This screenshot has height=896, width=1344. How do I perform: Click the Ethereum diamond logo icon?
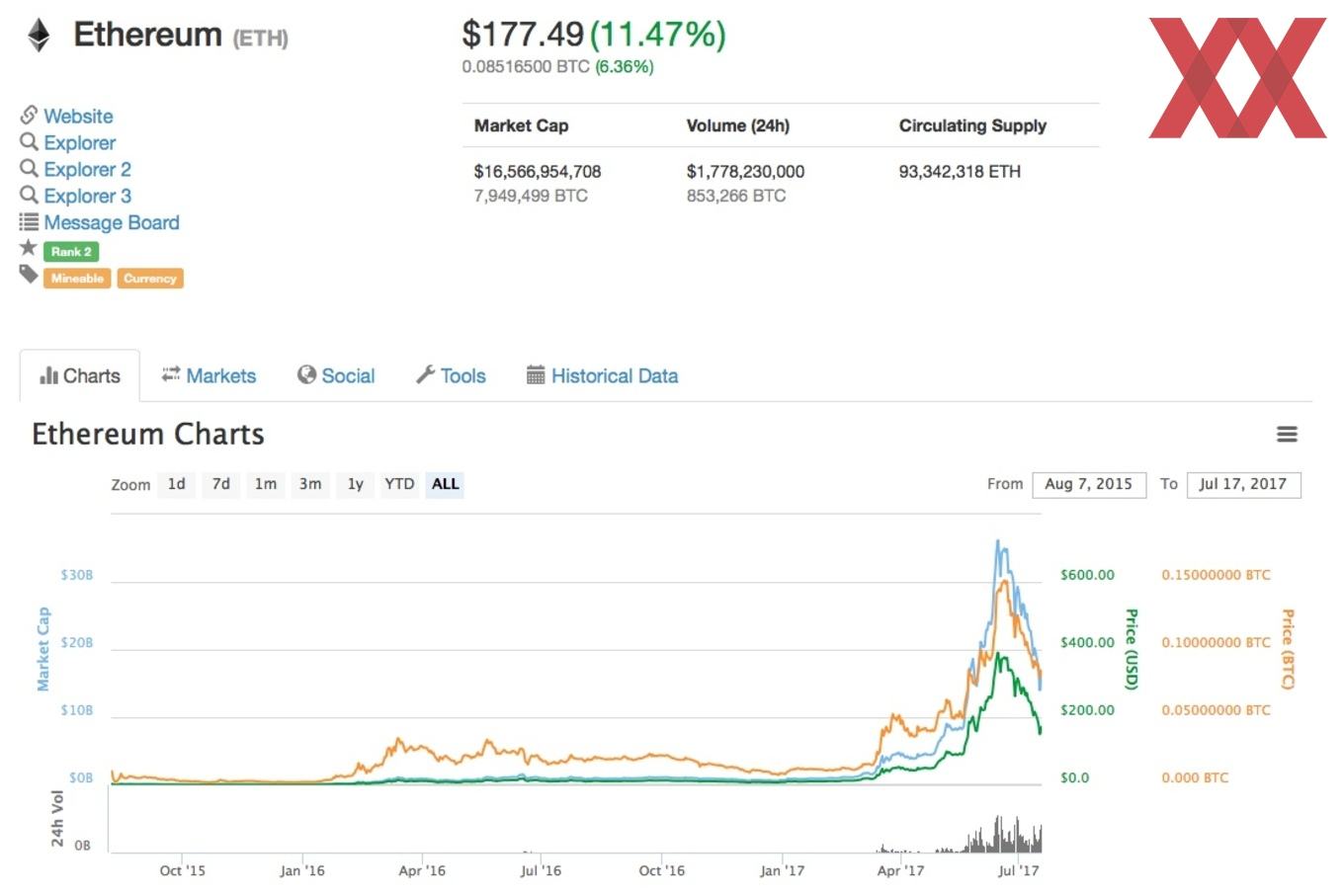(x=39, y=36)
